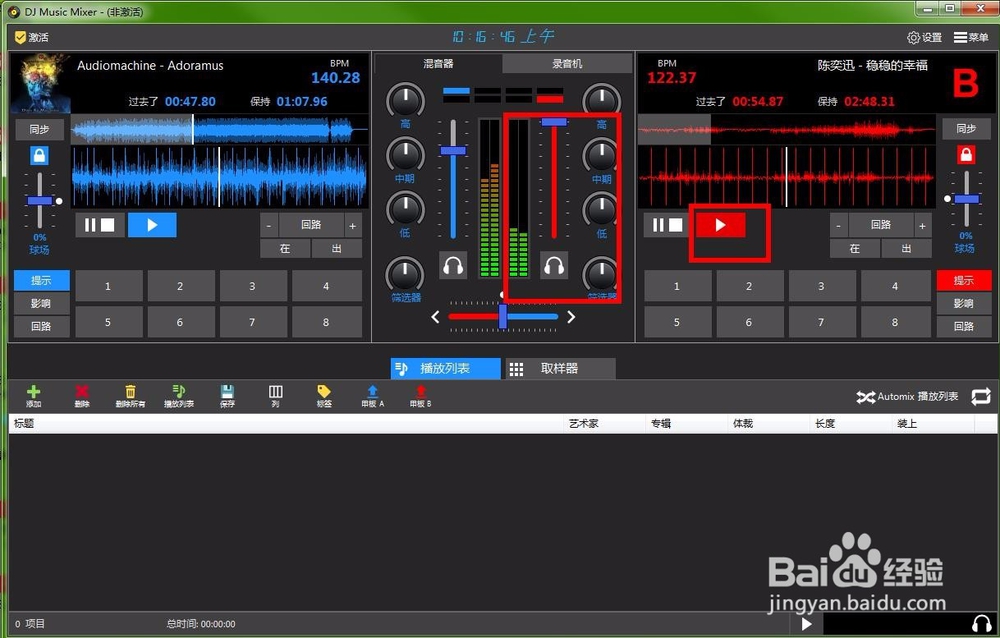Viewport: 1000px width, 638px height.
Task: Open 设置 gear settings
Action: point(924,38)
